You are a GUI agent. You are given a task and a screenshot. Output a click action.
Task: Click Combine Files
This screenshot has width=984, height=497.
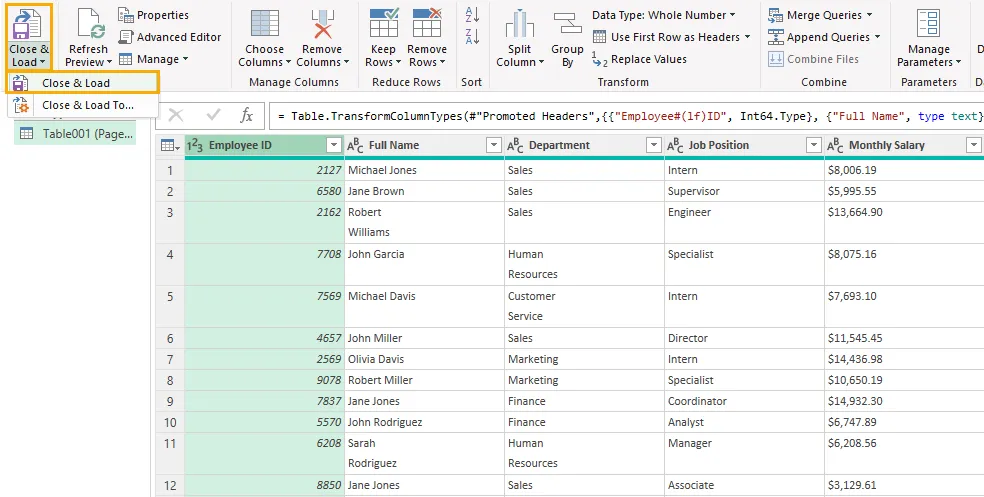click(x=814, y=59)
